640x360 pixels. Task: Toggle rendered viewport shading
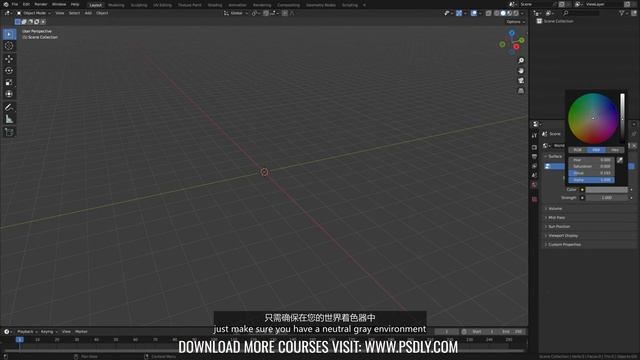click(x=516, y=13)
